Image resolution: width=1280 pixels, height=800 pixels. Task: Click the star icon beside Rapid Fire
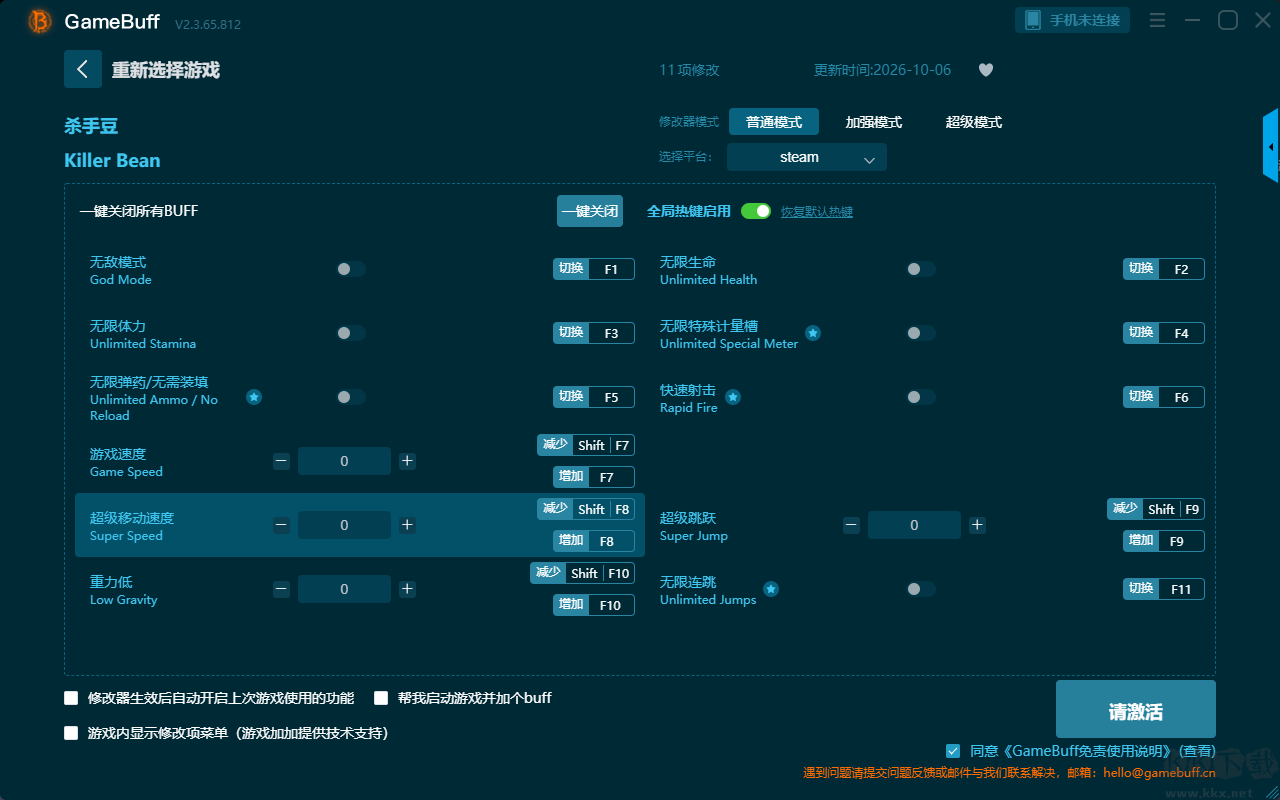[733, 397]
